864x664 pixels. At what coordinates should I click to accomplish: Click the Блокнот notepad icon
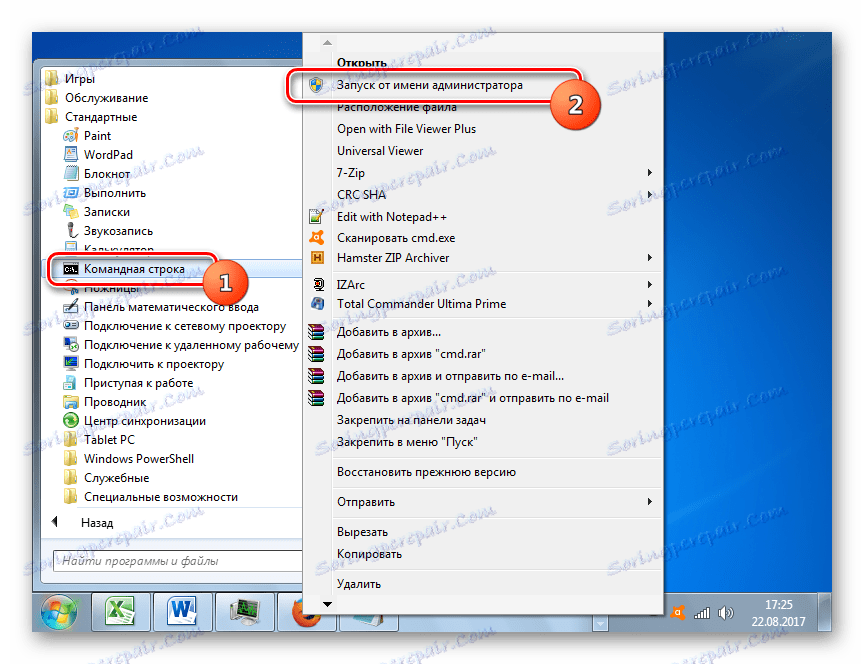(x=71, y=174)
